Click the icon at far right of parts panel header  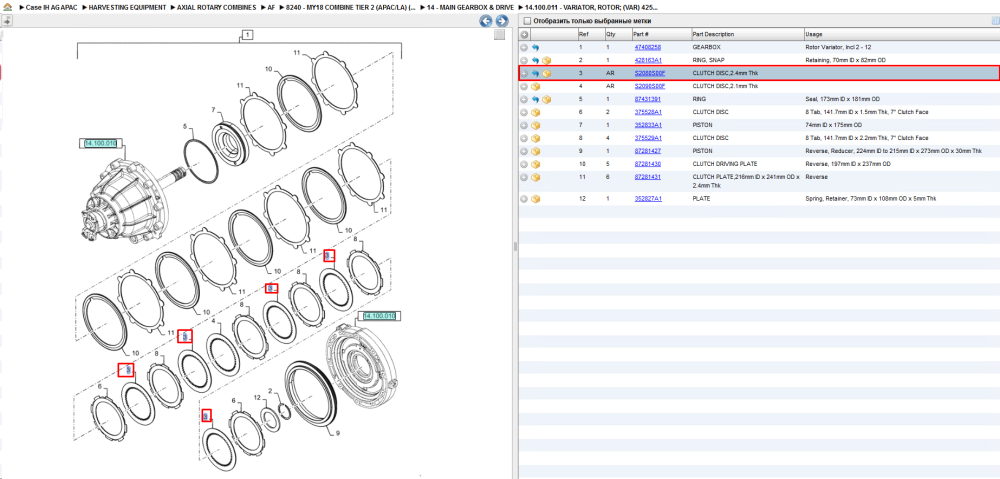[995, 21]
